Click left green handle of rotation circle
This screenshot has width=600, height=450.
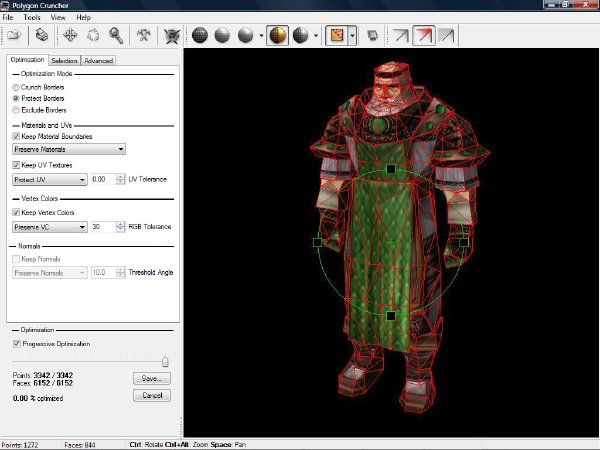tap(317, 242)
